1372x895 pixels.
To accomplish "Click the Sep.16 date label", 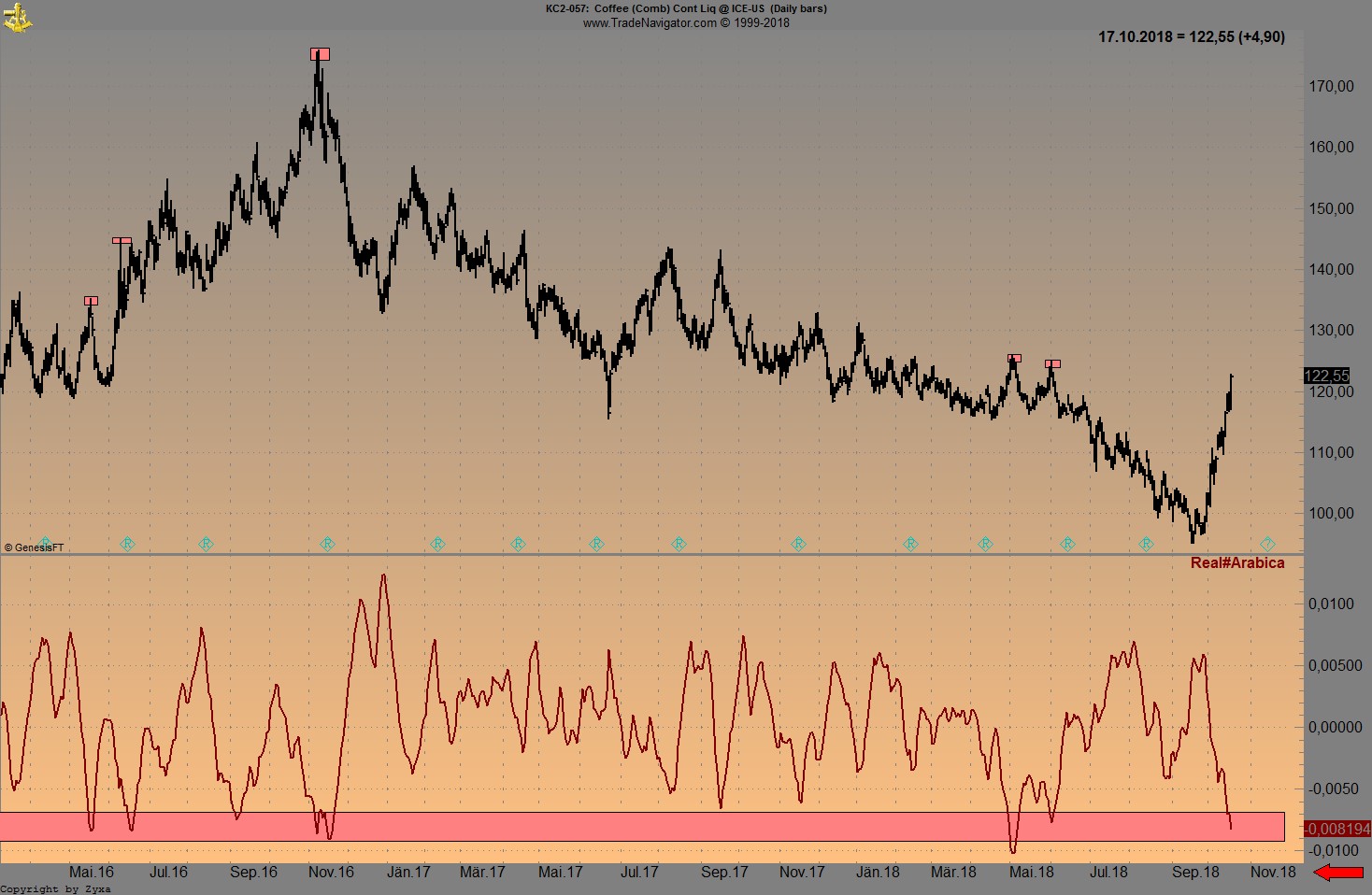I will click(253, 872).
